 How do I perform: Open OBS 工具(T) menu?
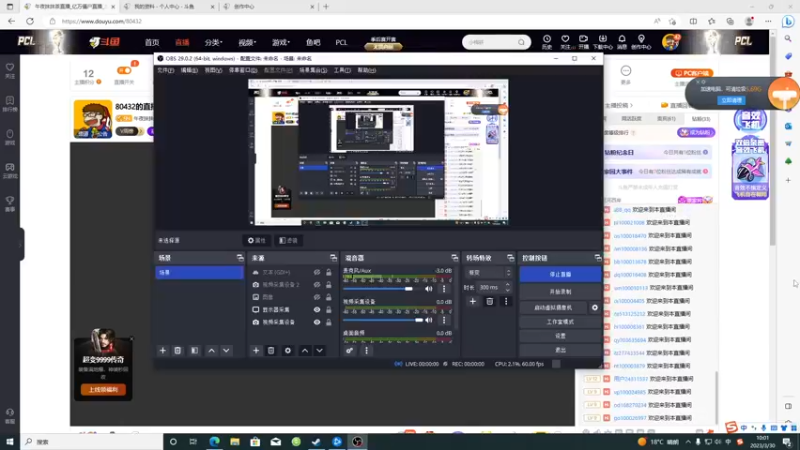coord(342,70)
